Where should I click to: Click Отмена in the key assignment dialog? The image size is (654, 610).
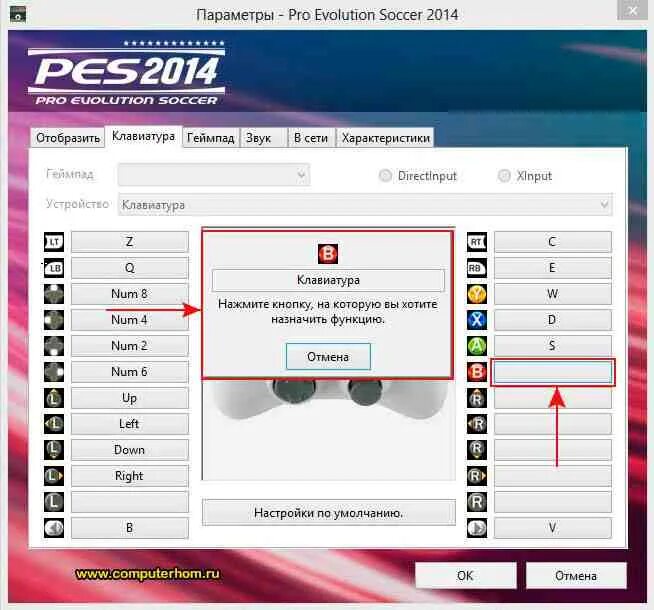click(328, 357)
